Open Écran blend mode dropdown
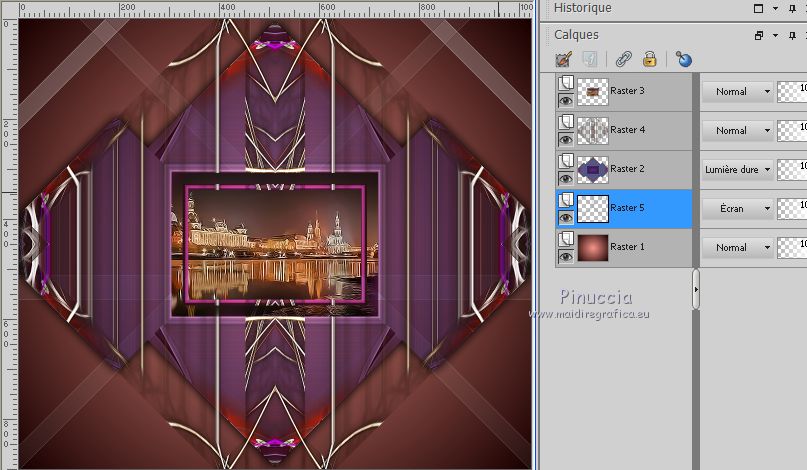The image size is (807, 470). coord(738,208)
